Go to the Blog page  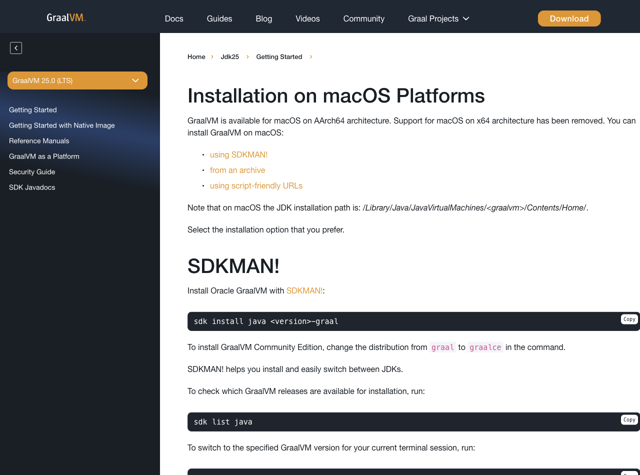tap(264, 19)
